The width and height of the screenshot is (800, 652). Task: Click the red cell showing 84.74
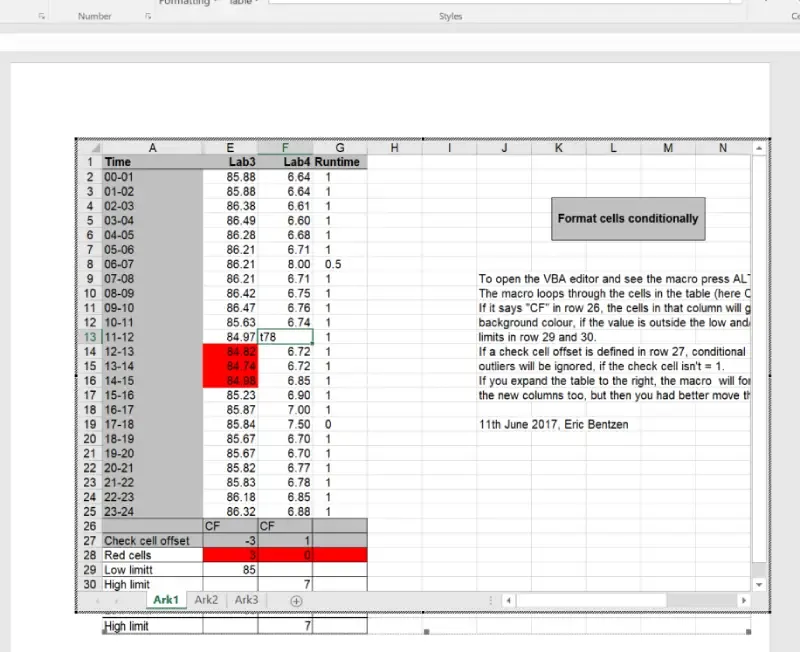pyautogui.click(x=230, y=366)
